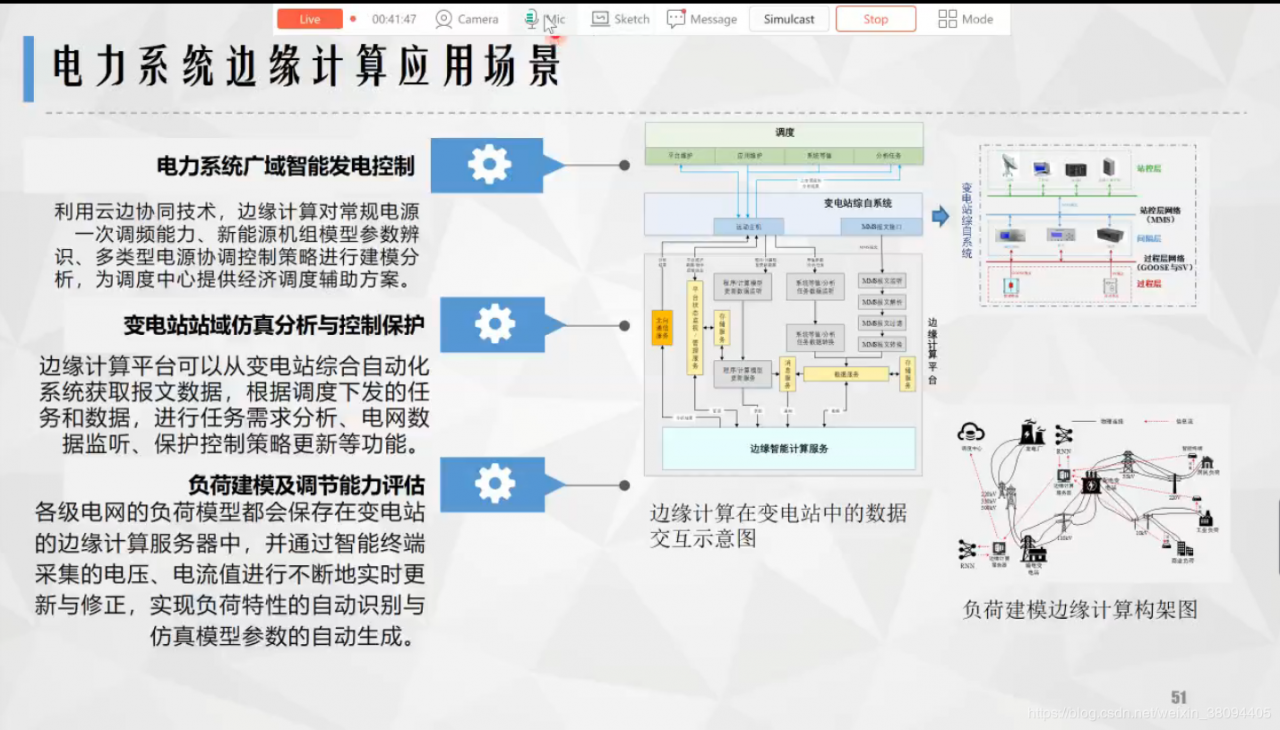Stop the live broadcast
Screen dimensions: 1280x730
876,19
